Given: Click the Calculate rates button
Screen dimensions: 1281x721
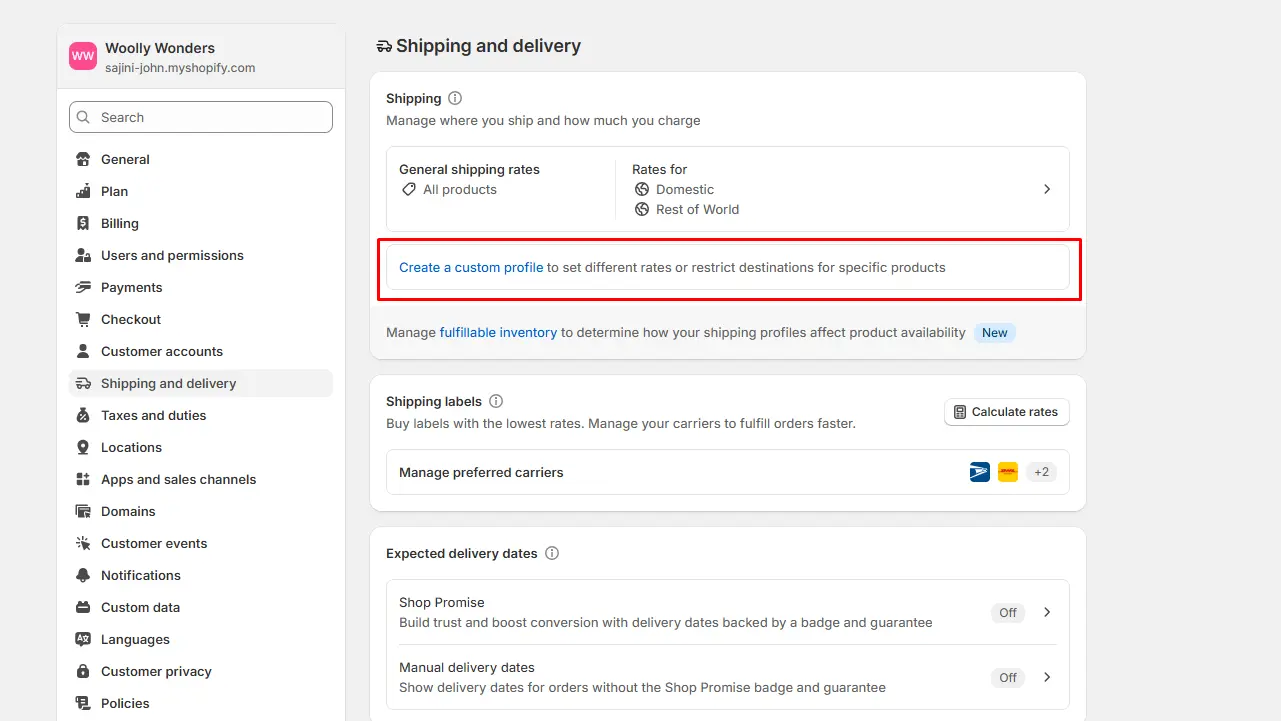Looking at the screenshot, I should (x=1006, y=412).
